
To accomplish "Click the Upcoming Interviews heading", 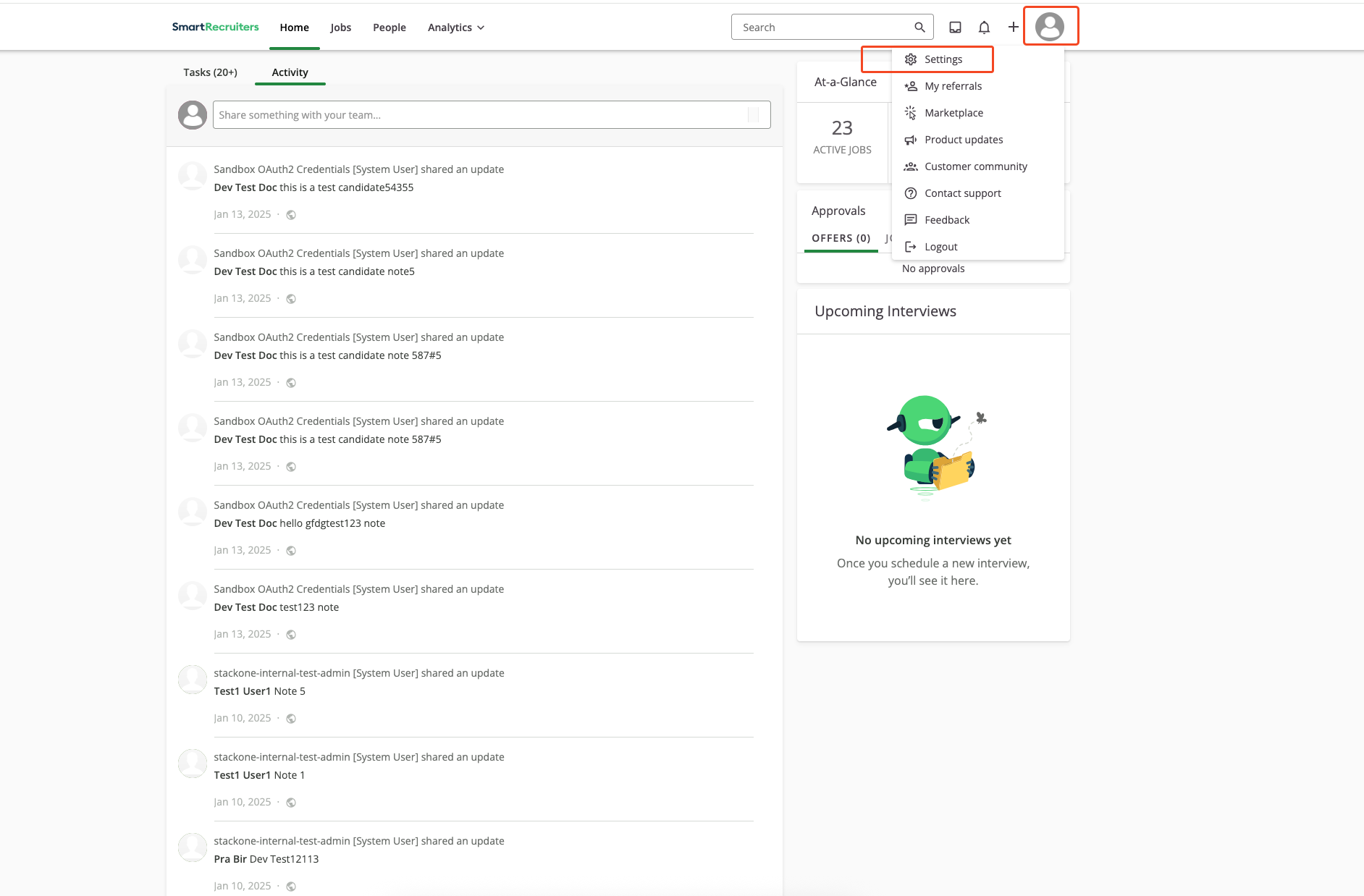I will [x=885, y=311].
